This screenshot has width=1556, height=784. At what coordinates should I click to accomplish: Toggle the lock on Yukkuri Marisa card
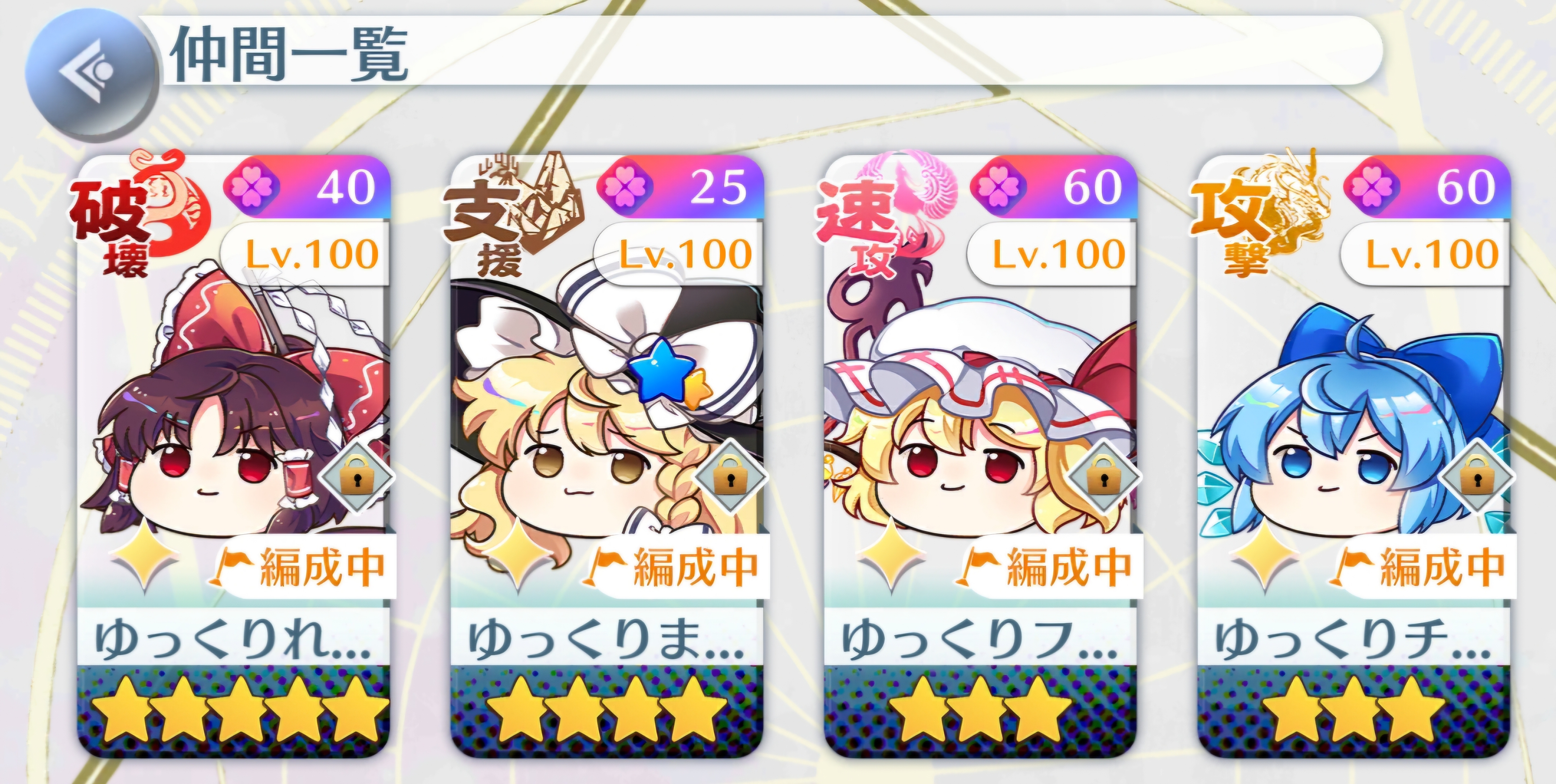pyautogui.click(x=731, y=477)
